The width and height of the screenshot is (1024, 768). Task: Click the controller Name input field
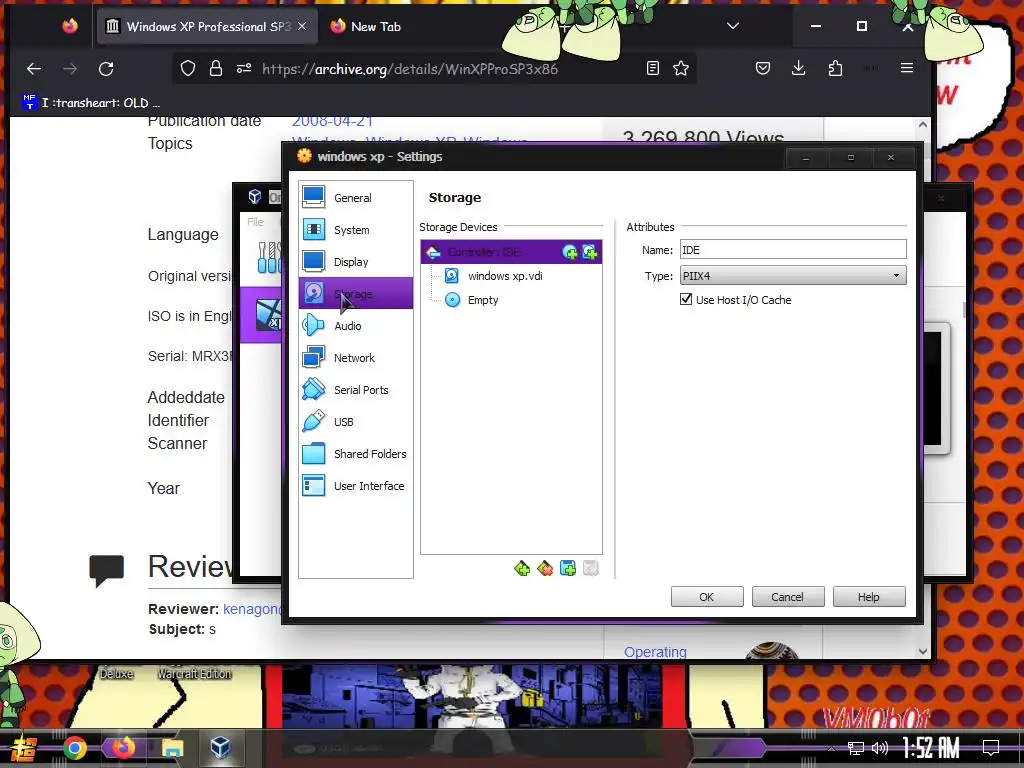[x=793, y=249]
